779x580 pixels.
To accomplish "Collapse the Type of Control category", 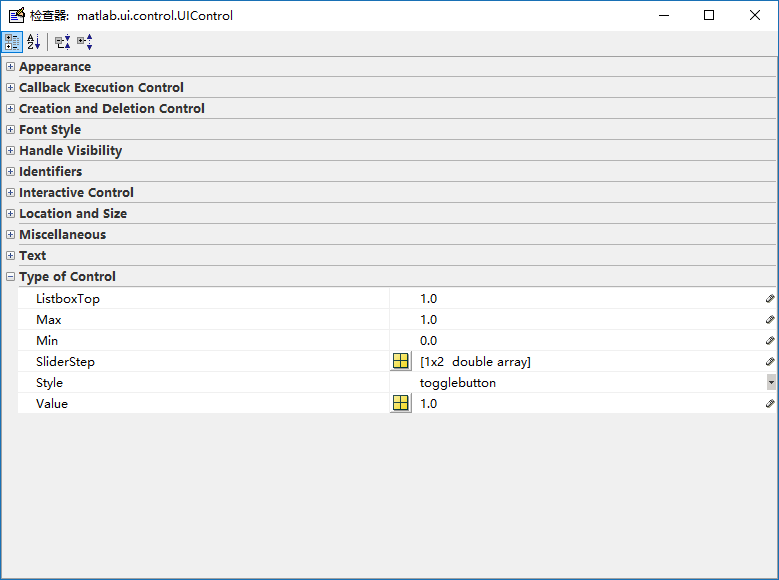I will point(10,276).
